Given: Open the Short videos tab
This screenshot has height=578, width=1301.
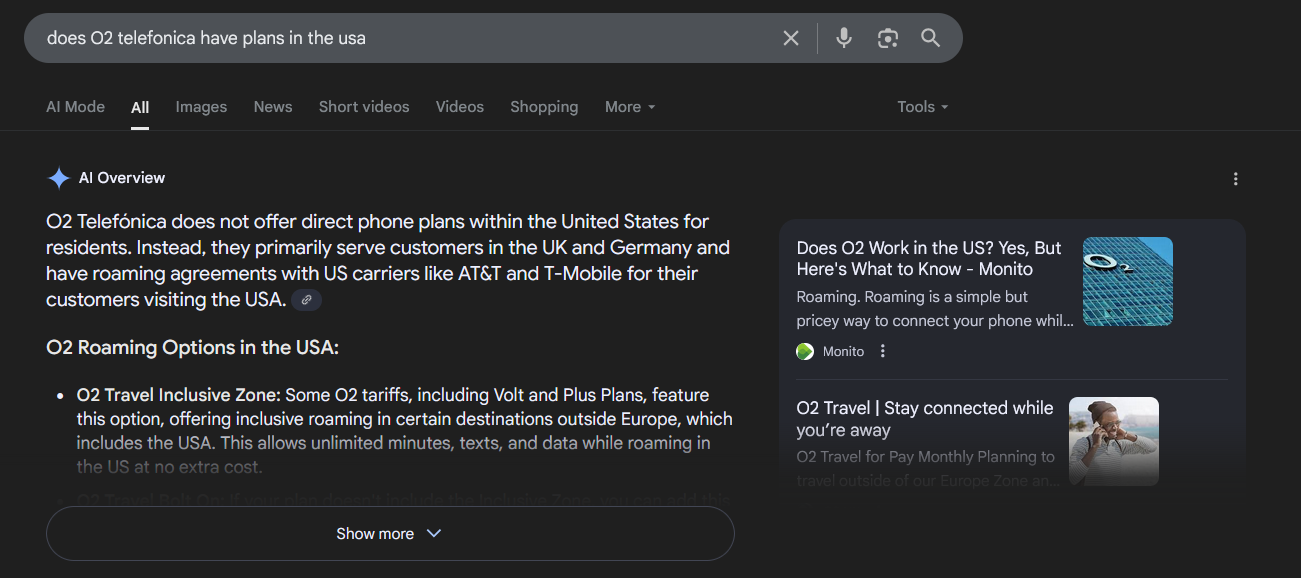Looking at the screenshot, I should pos(364,107).
